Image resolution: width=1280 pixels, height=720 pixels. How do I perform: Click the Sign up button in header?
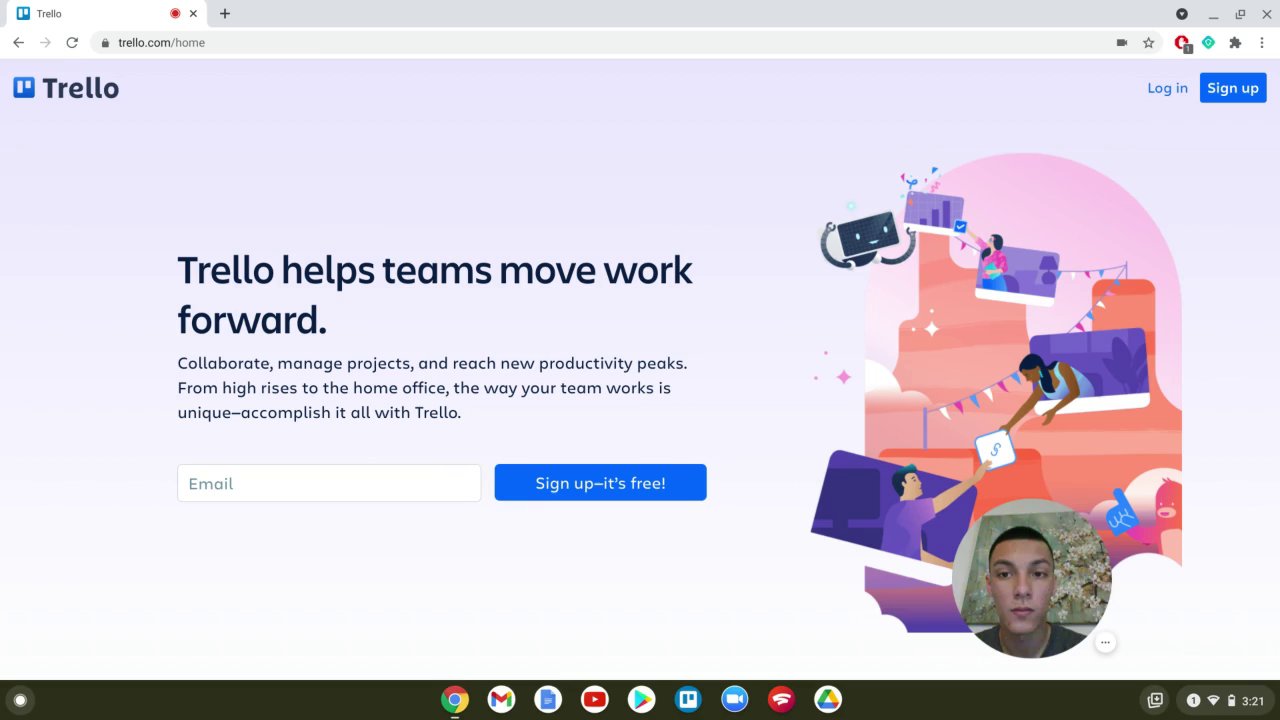point(1233,88)
